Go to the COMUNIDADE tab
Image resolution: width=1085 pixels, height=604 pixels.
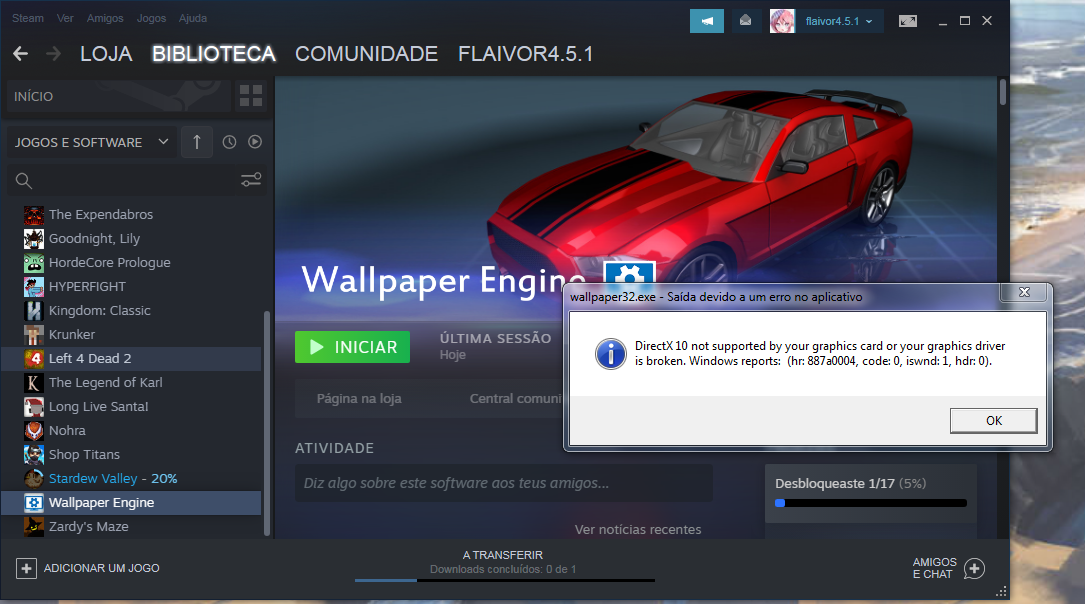366,54
